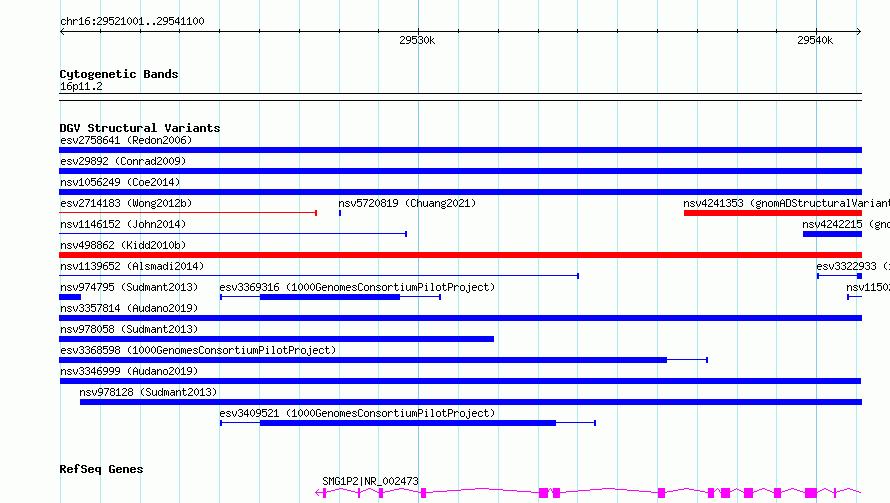
Task: Click the blue nsv3346999 Audano2019 bar
Action: coord(460,381)
